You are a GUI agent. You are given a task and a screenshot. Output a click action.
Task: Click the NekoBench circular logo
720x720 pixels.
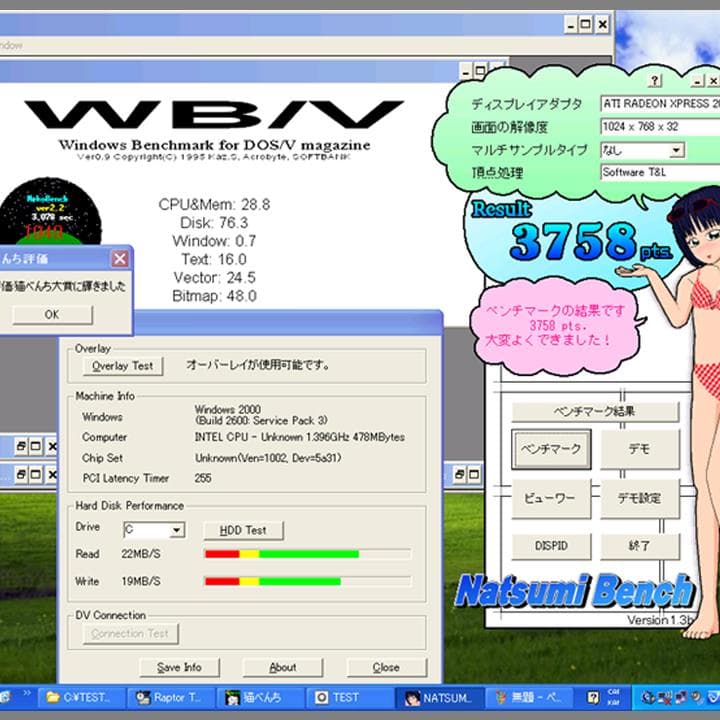(x=51, y=211)
